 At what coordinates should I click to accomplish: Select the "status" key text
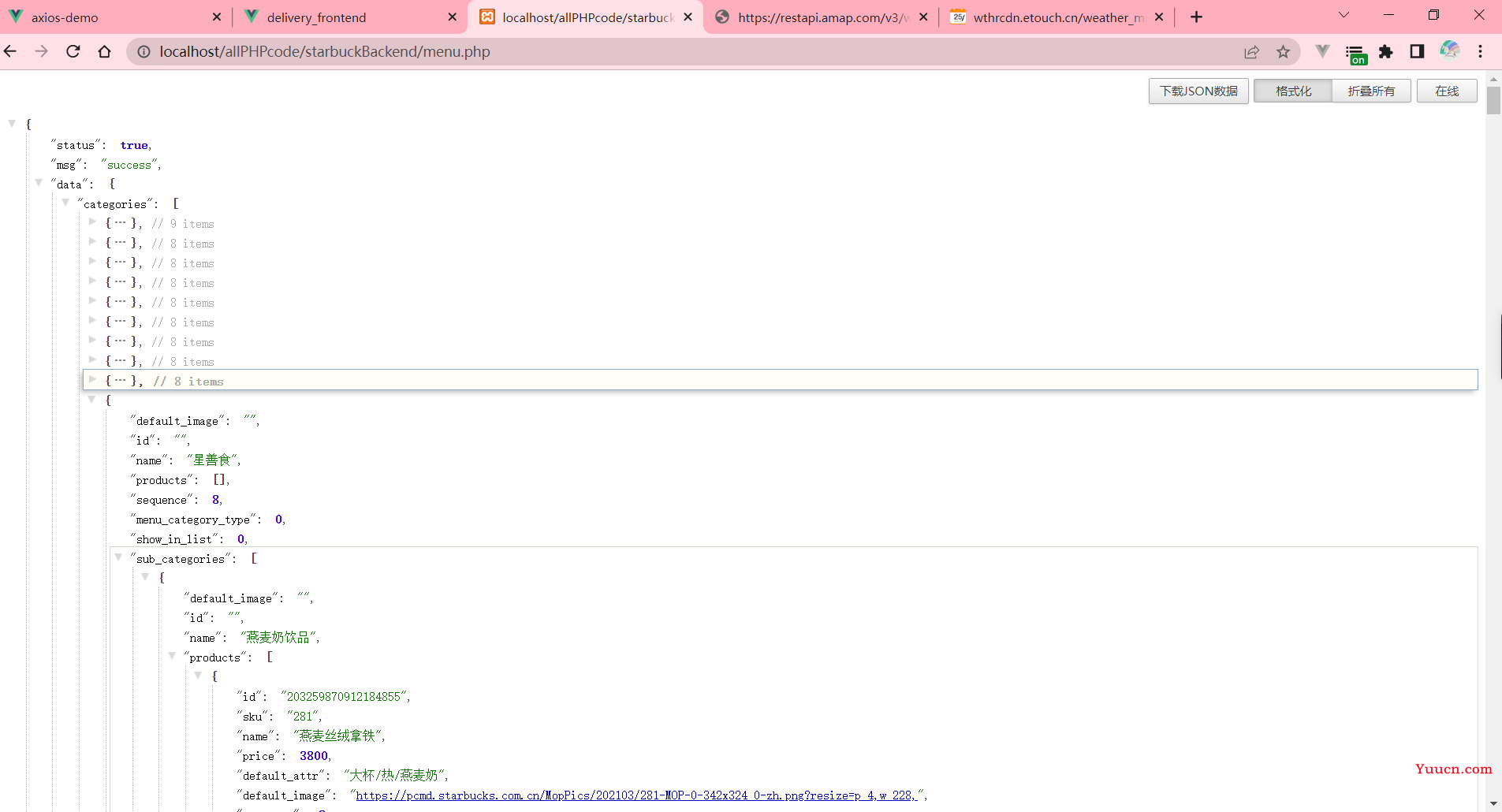pyautogui.click(x=76, y=145)
